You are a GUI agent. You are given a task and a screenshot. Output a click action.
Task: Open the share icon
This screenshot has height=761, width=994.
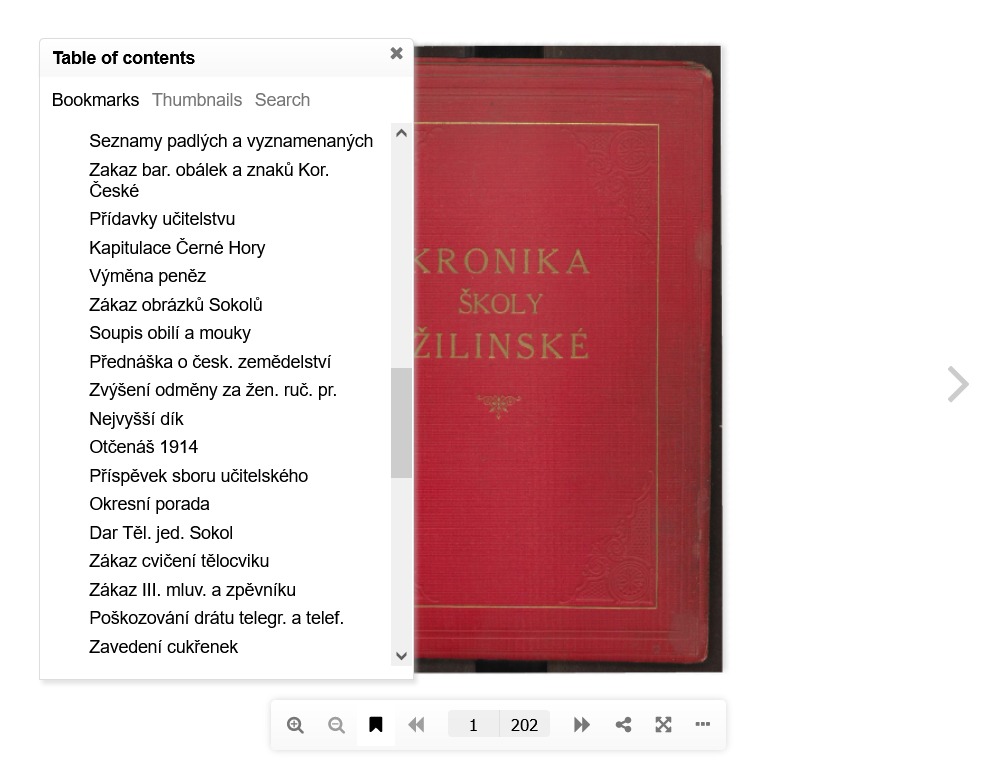[623, 725]
